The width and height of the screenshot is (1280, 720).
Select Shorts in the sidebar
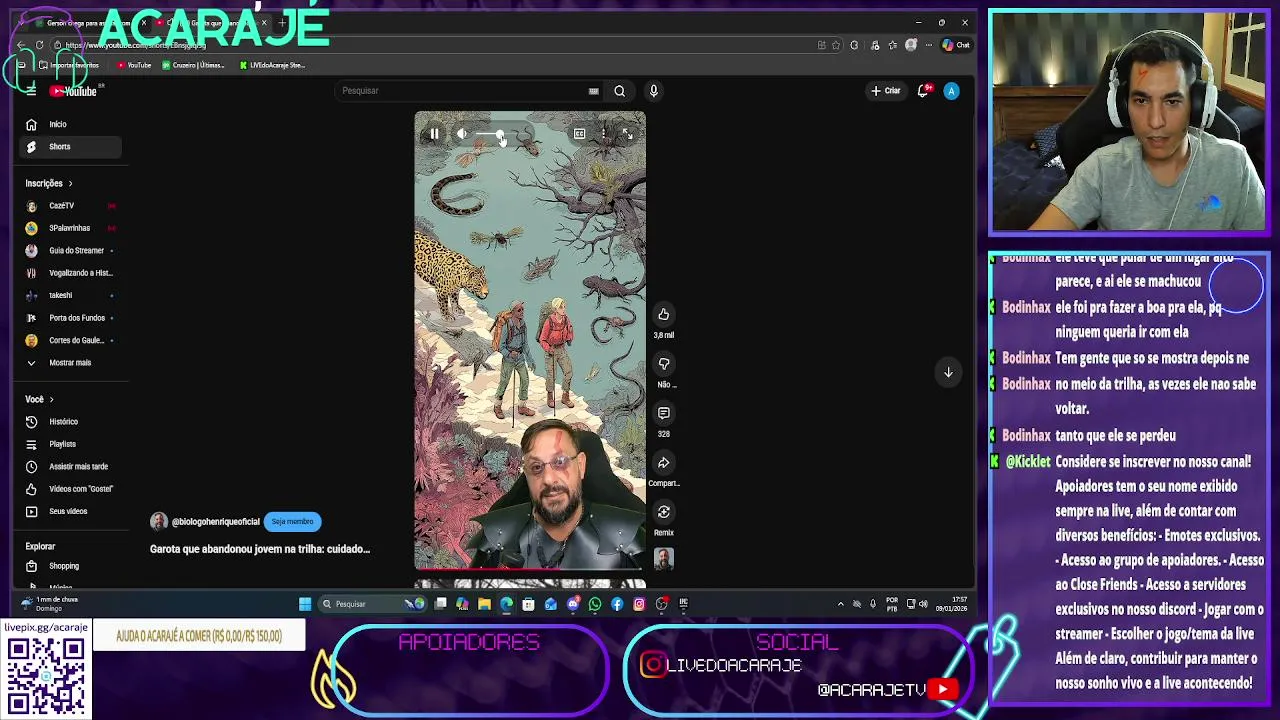pyautogui.click(x=69, y=147)
